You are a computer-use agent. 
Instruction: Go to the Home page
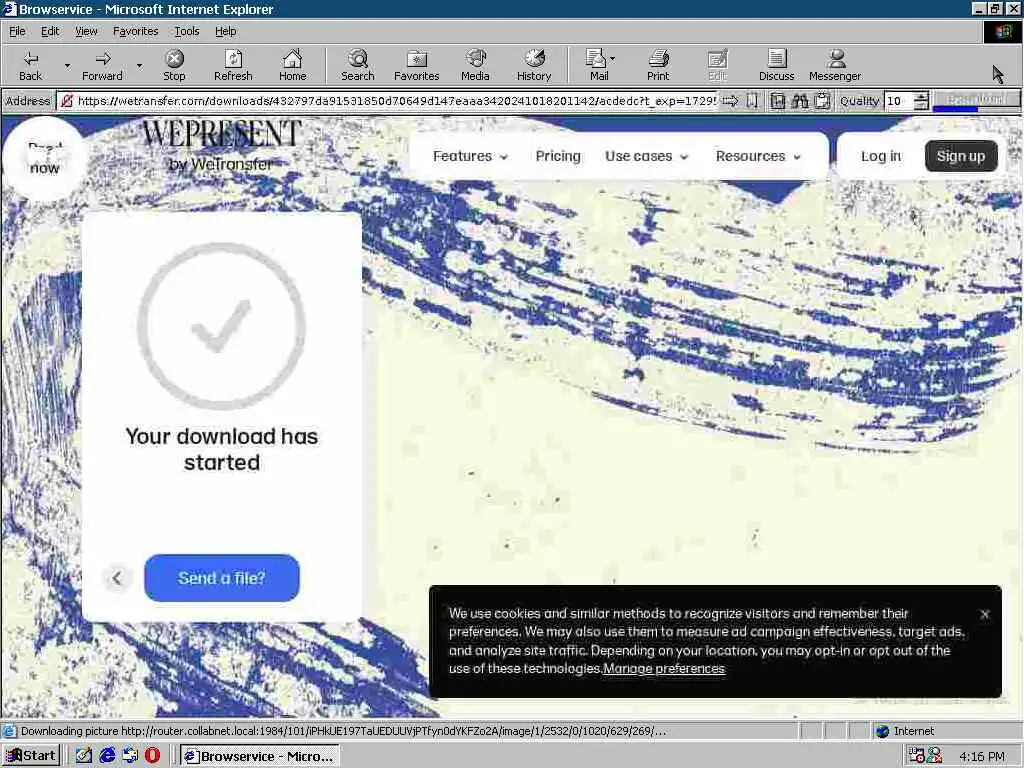pyautogui.click(x=293, y=65)
